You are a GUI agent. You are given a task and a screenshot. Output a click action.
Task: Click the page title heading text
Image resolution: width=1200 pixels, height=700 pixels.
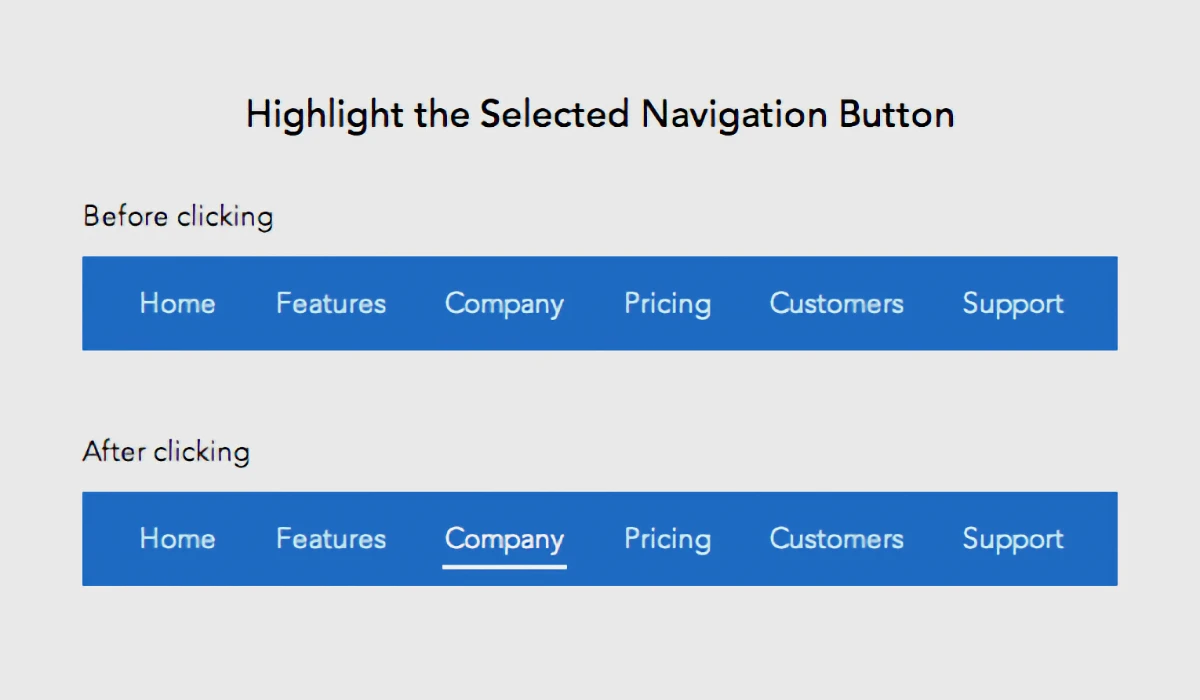click(x=600, y=113)
